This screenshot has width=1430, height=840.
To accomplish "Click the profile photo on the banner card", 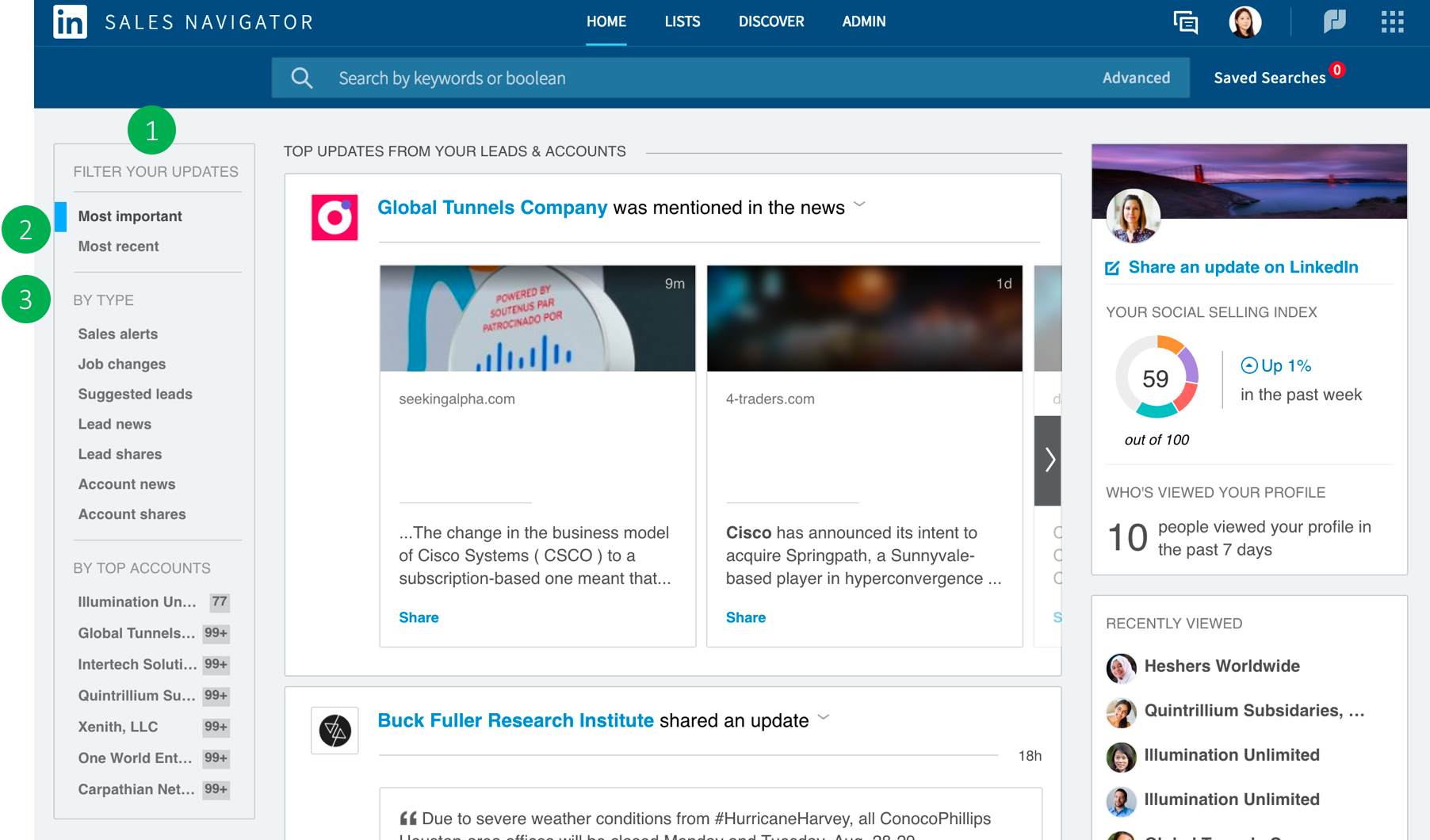I will [1133, 216].
